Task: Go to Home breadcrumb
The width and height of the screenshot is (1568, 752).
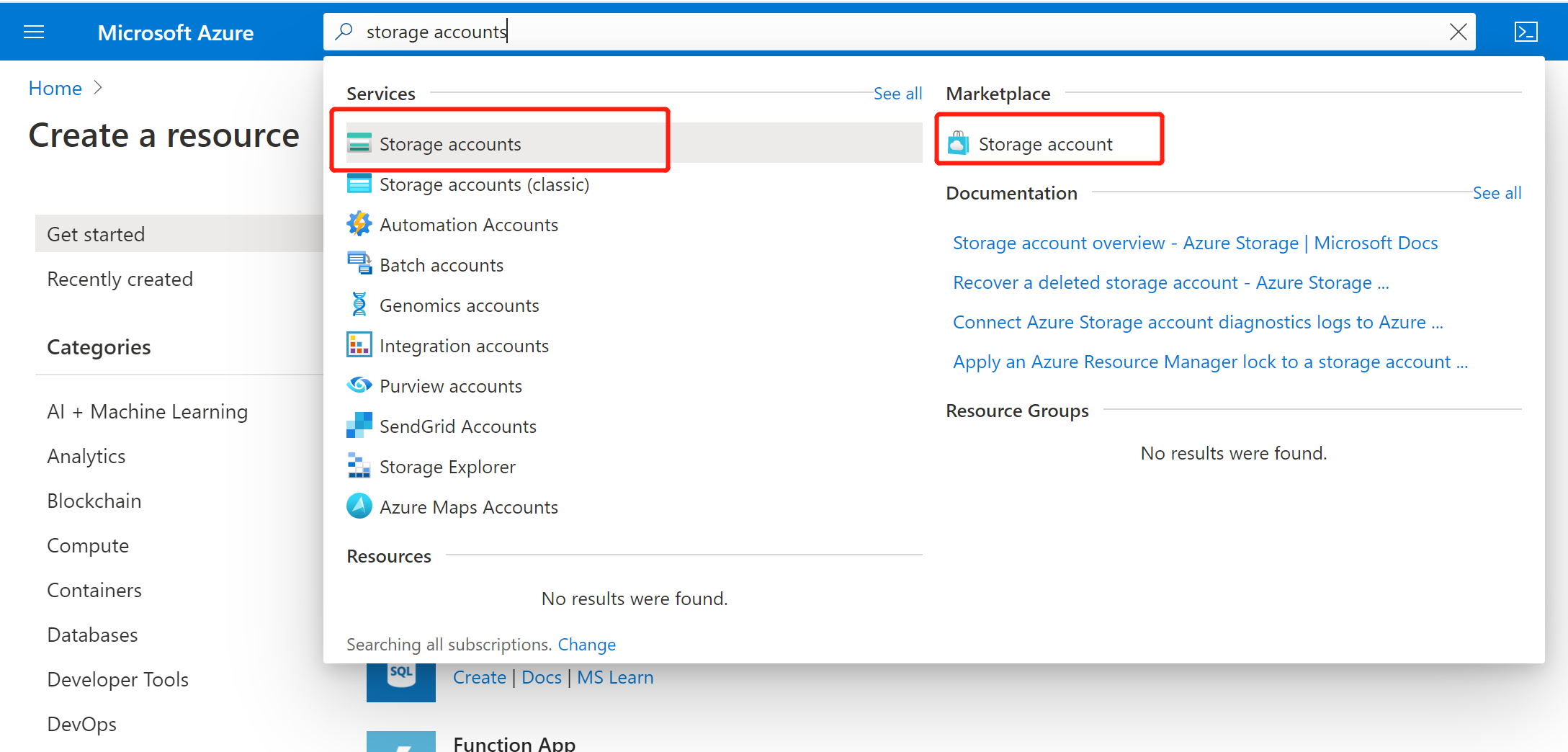Action: tap(55, 88)
